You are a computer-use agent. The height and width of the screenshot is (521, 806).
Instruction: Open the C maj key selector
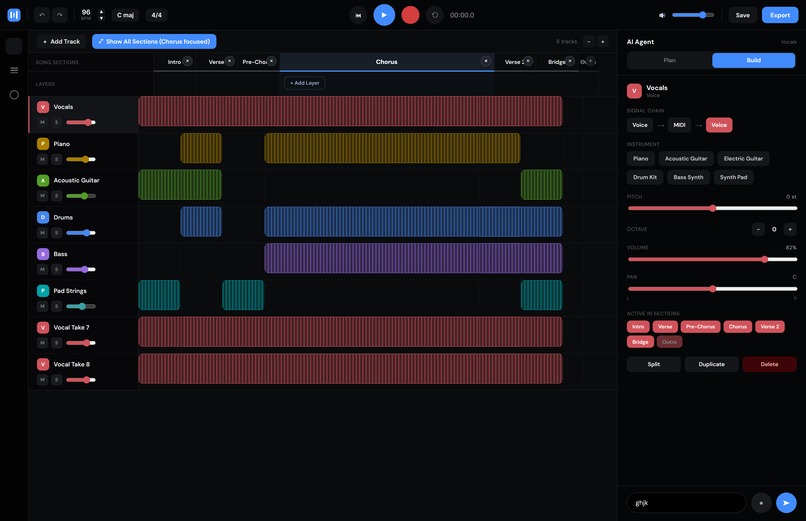[x=125, y=15]
